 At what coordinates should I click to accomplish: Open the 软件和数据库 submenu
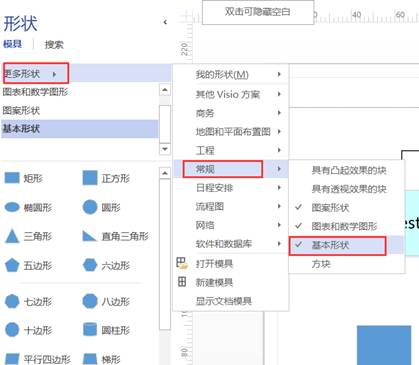(231, 244)
